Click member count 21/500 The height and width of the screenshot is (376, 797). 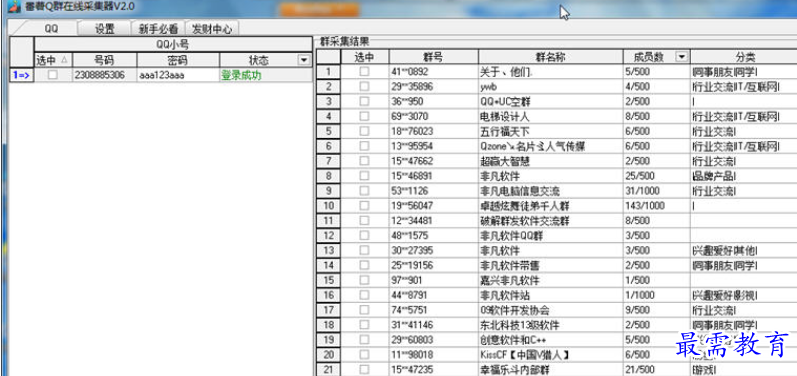[657, 369]
